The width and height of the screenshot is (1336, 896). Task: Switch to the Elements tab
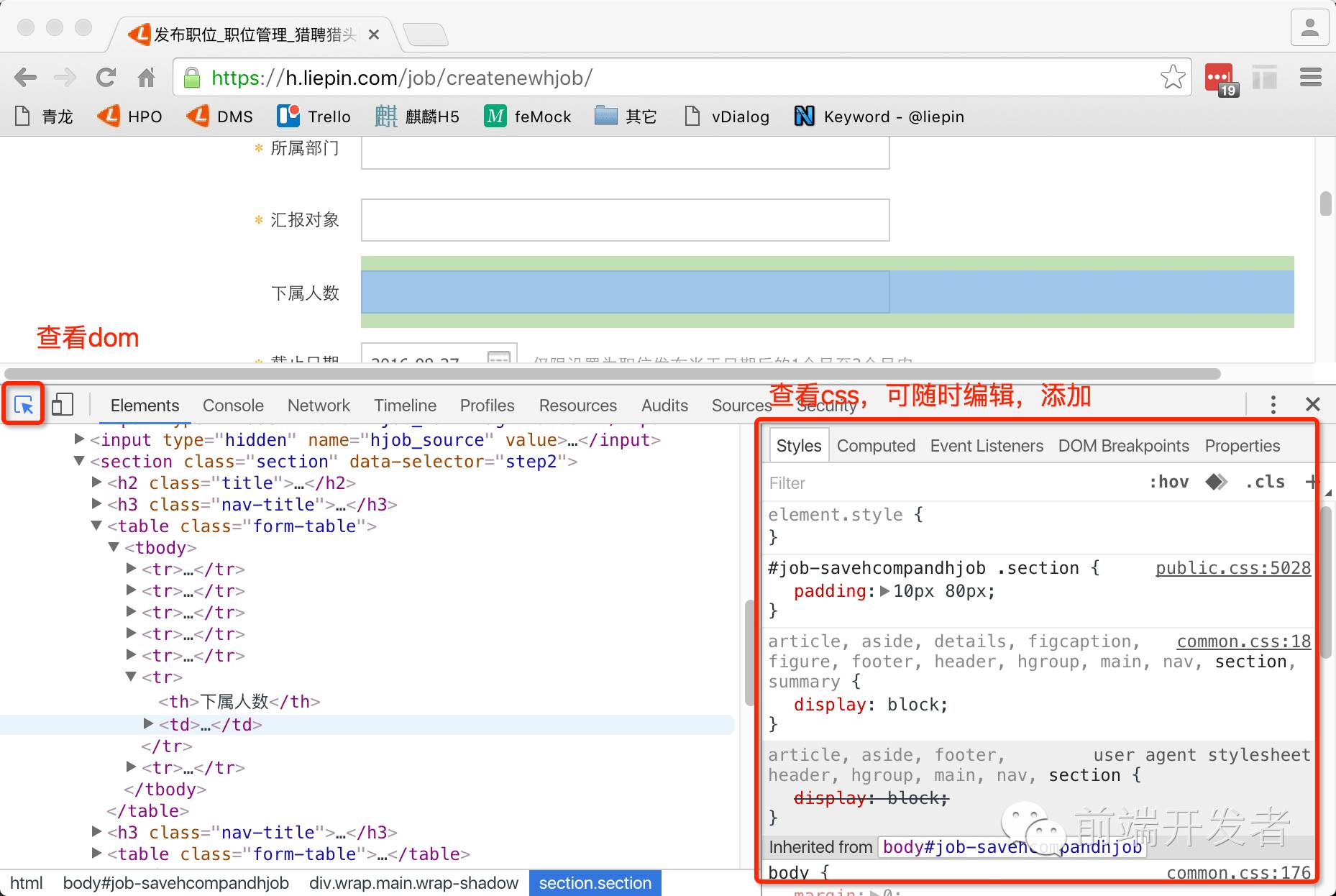[x=145, y=406]
